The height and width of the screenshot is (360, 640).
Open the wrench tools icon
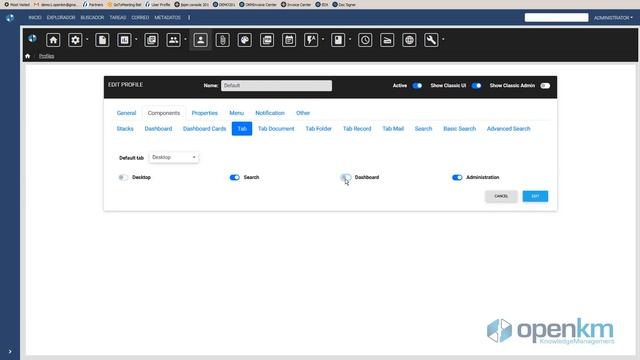coord(431,40)
